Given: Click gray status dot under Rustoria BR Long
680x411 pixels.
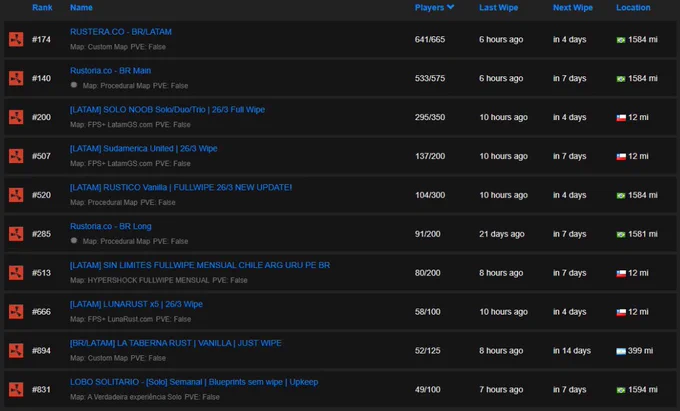Looking at the screenshot, I should tap(74, 241).
